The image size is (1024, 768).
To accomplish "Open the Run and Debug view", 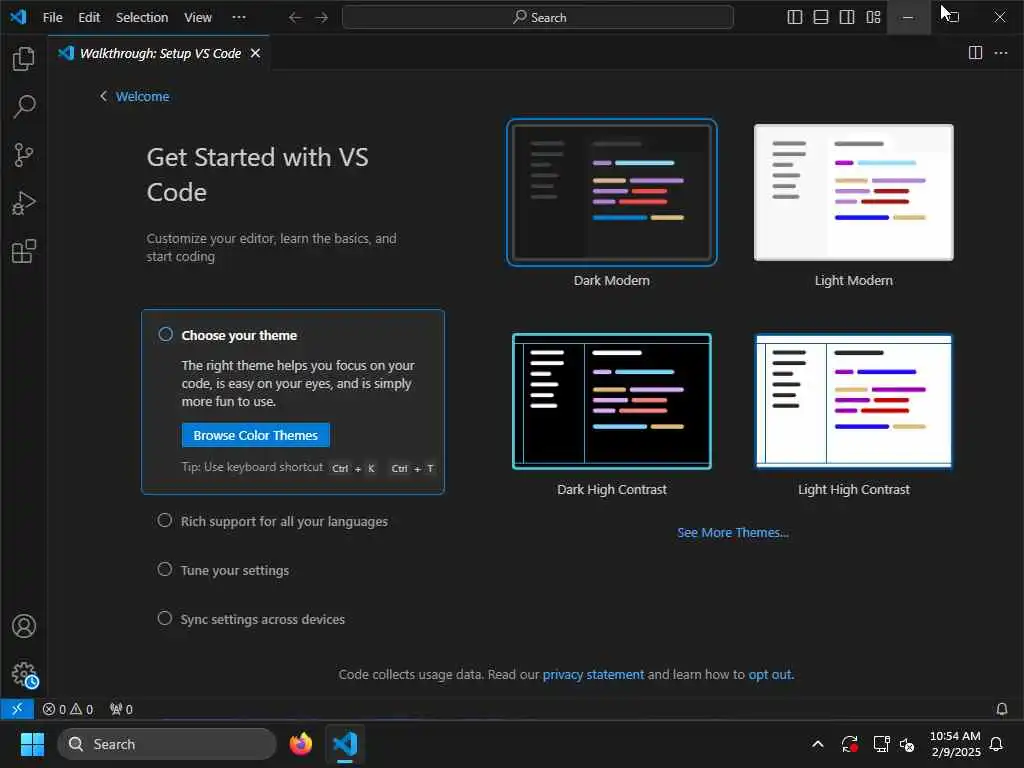I will (24, 203).
